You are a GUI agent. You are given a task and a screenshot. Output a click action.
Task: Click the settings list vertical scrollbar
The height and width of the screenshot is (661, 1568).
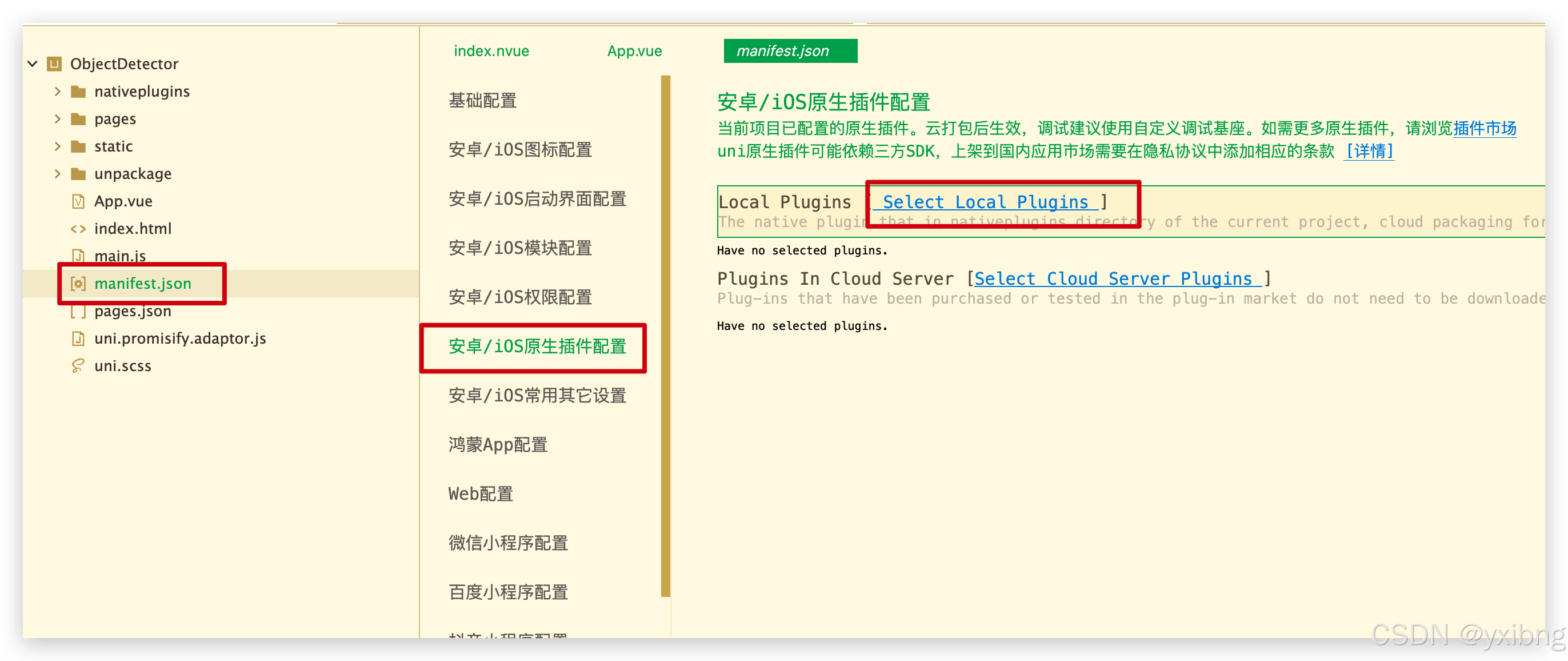[665, 335]
